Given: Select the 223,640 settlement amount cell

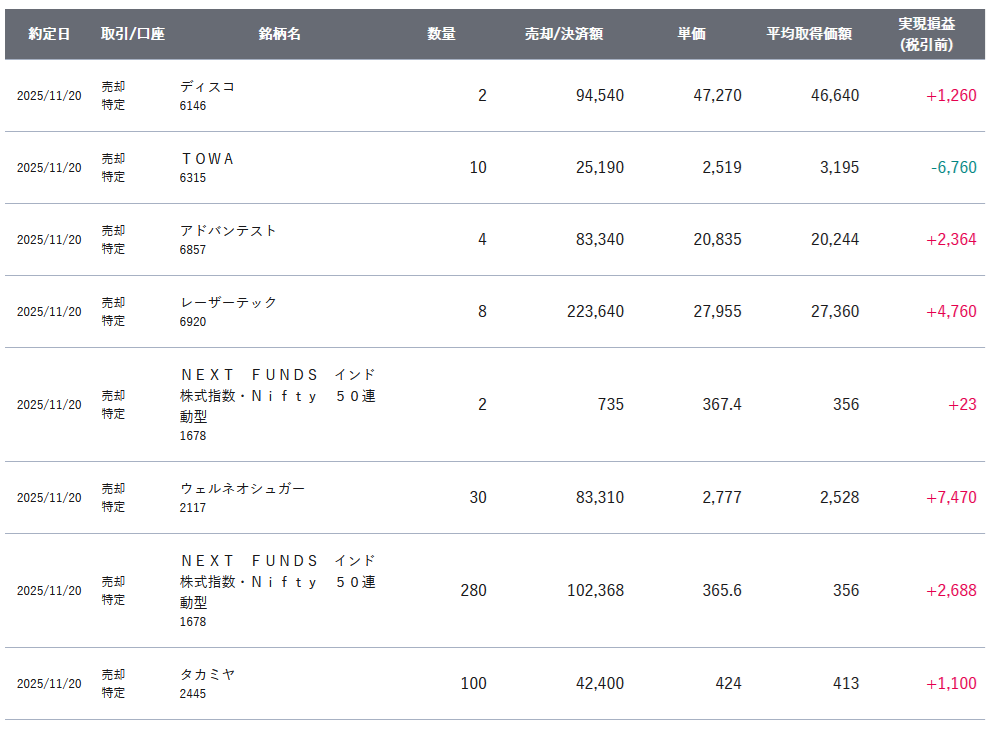Looking at the screenshot, I should click(595, 312).
